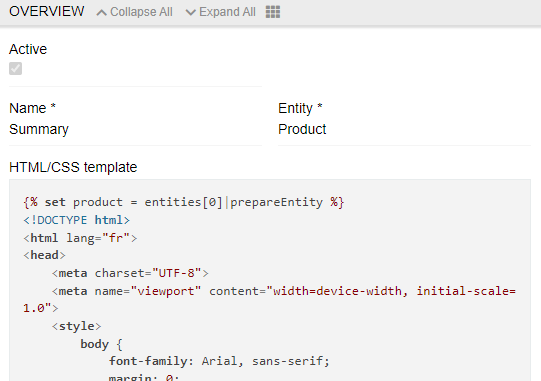Click the Name field label
This screenshot has width=541, height=381.
pyautogui.click(x=32, y=108)
